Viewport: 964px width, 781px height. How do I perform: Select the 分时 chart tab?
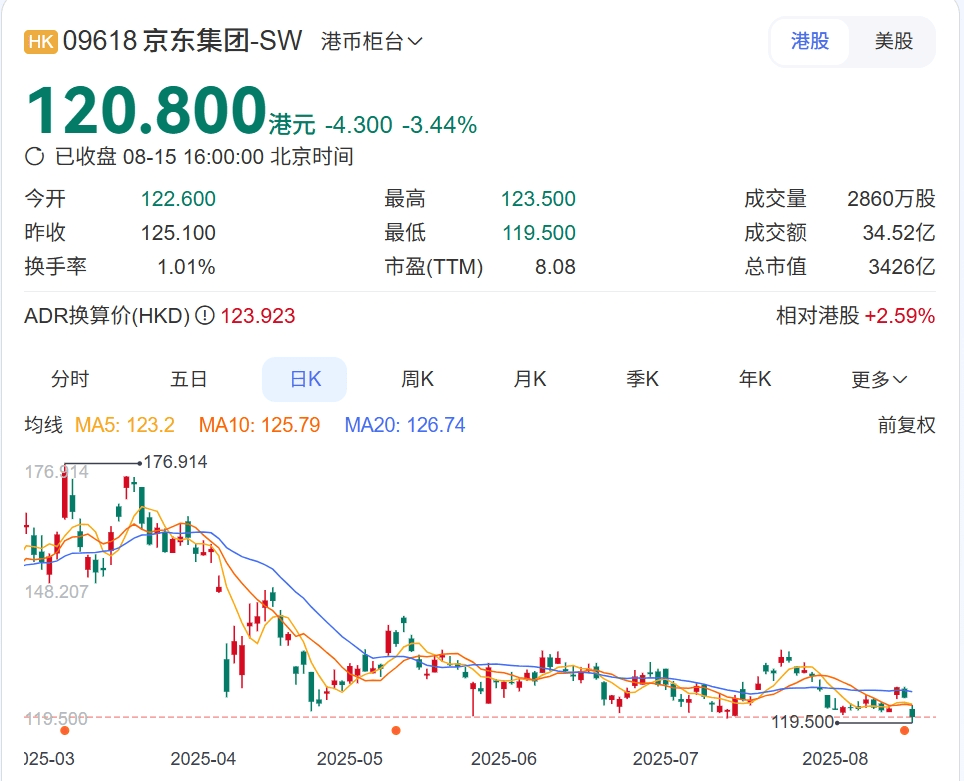pyautogui.click(x=70, y=379)
